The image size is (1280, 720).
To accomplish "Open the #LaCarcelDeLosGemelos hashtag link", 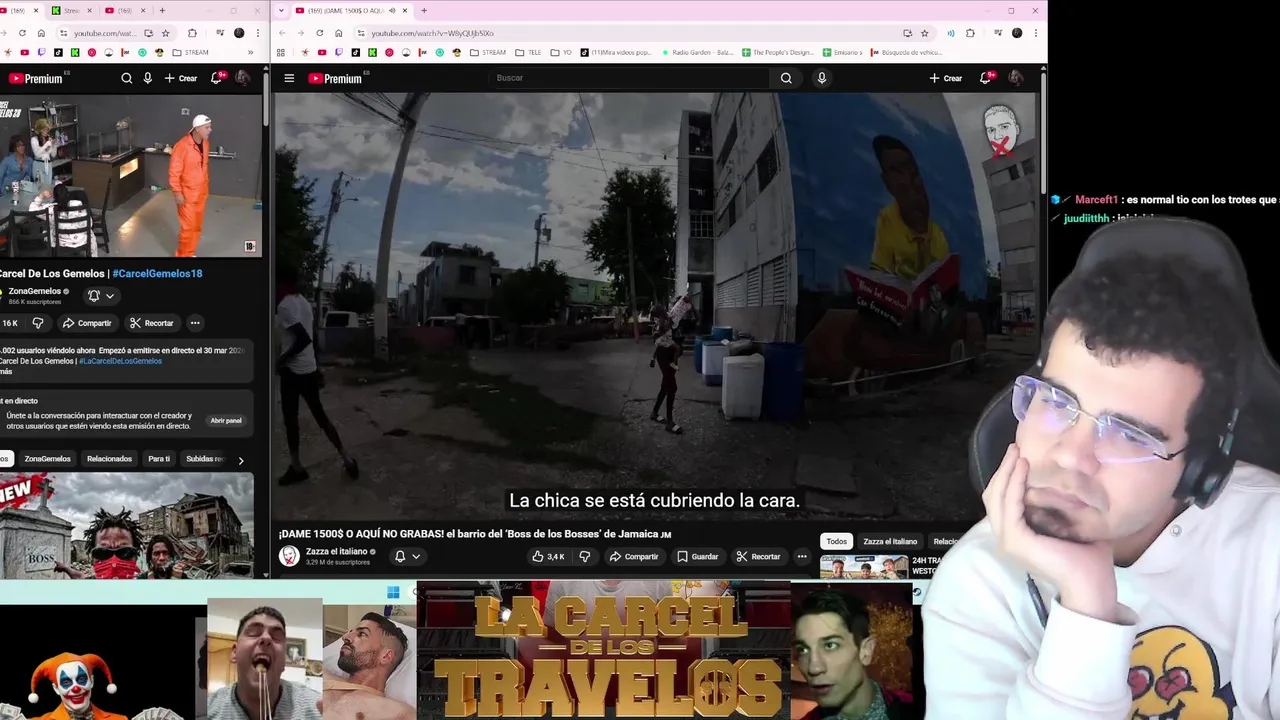I will [120, 361].
